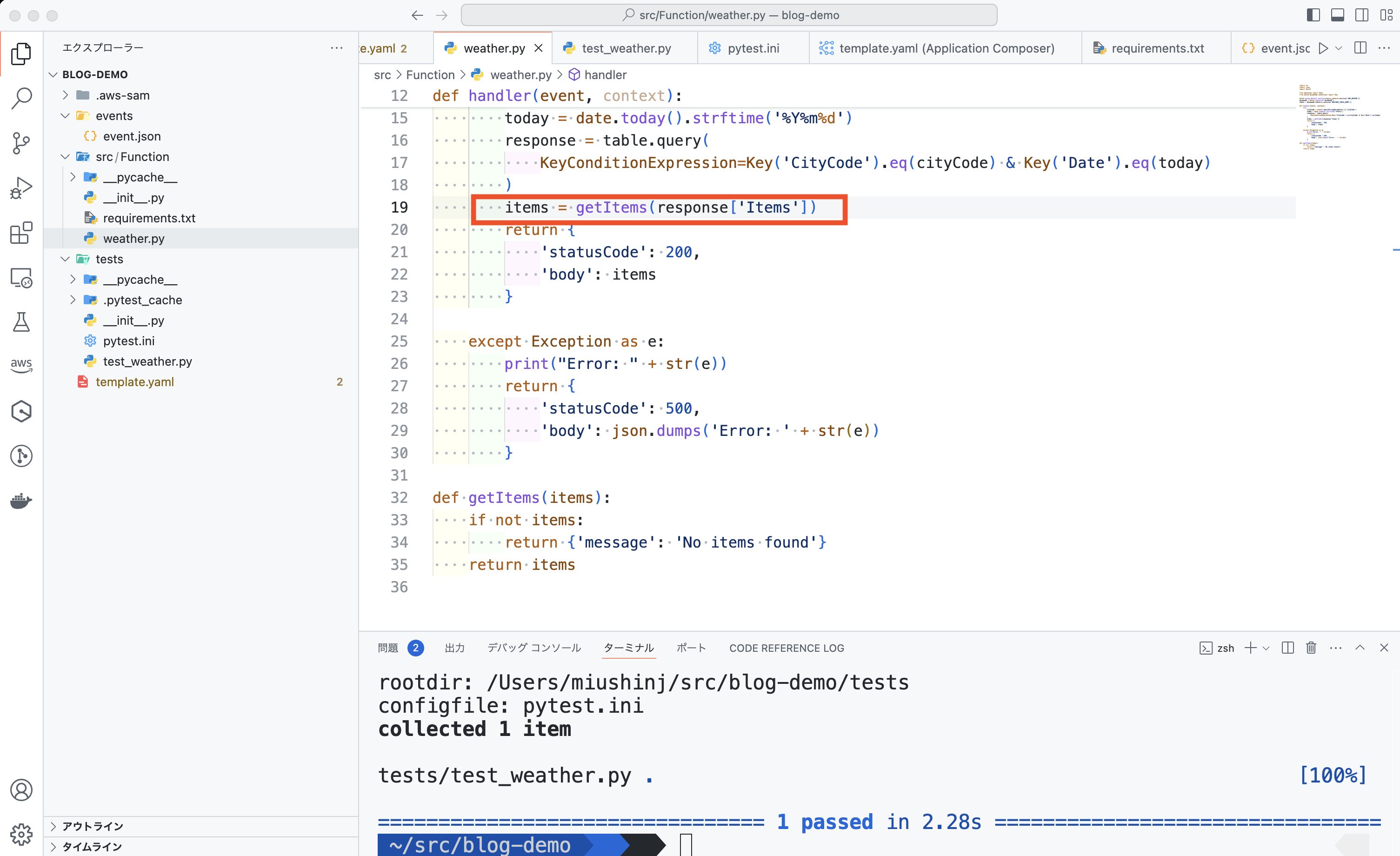Open the AWS Toolkit icon
The image size is (1400, 856).
[21, 366]
